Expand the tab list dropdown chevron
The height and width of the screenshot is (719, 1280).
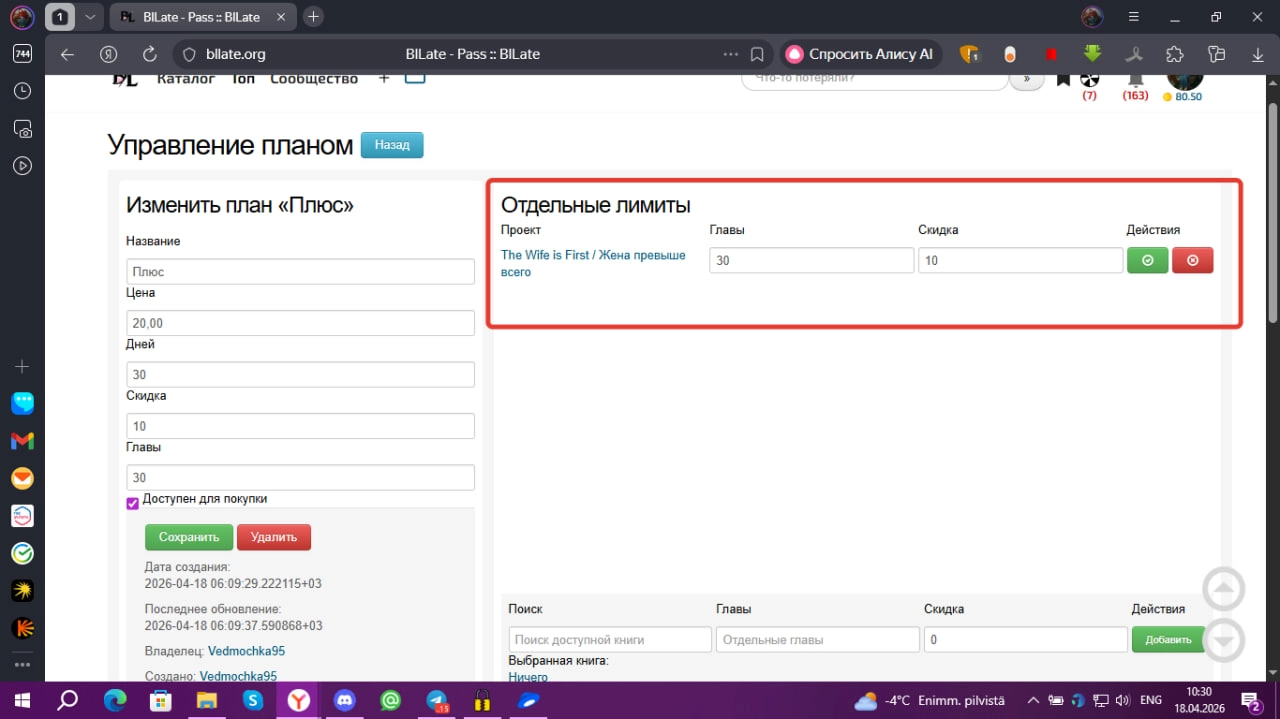coord(91,17)
